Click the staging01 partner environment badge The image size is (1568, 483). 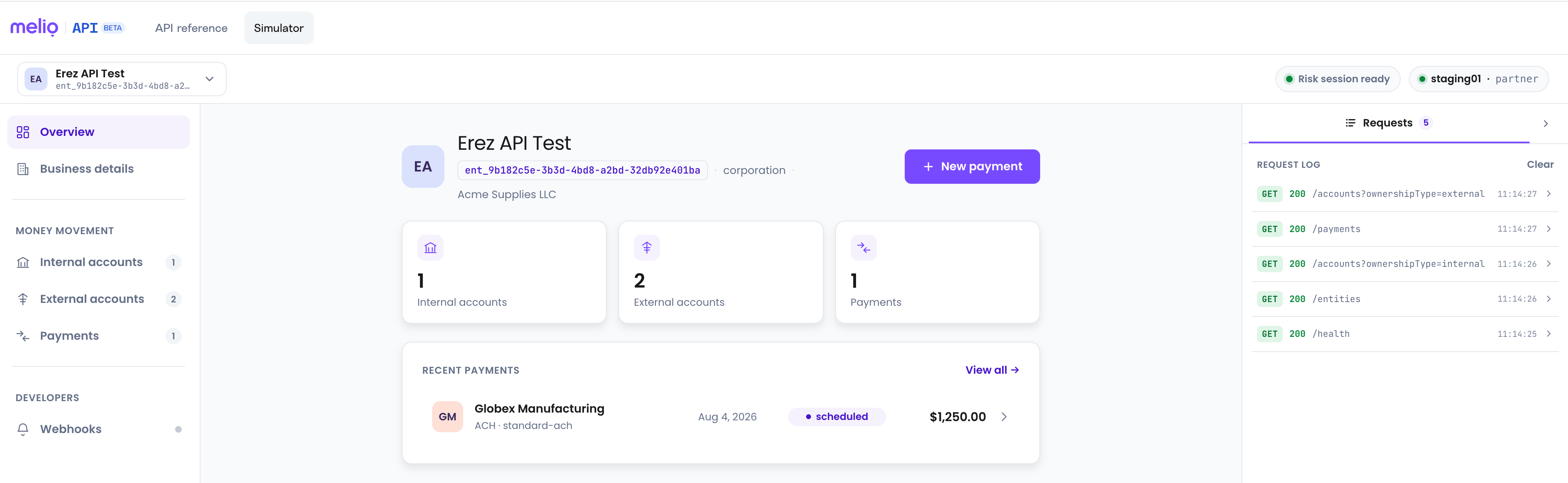pos(1478,79)
